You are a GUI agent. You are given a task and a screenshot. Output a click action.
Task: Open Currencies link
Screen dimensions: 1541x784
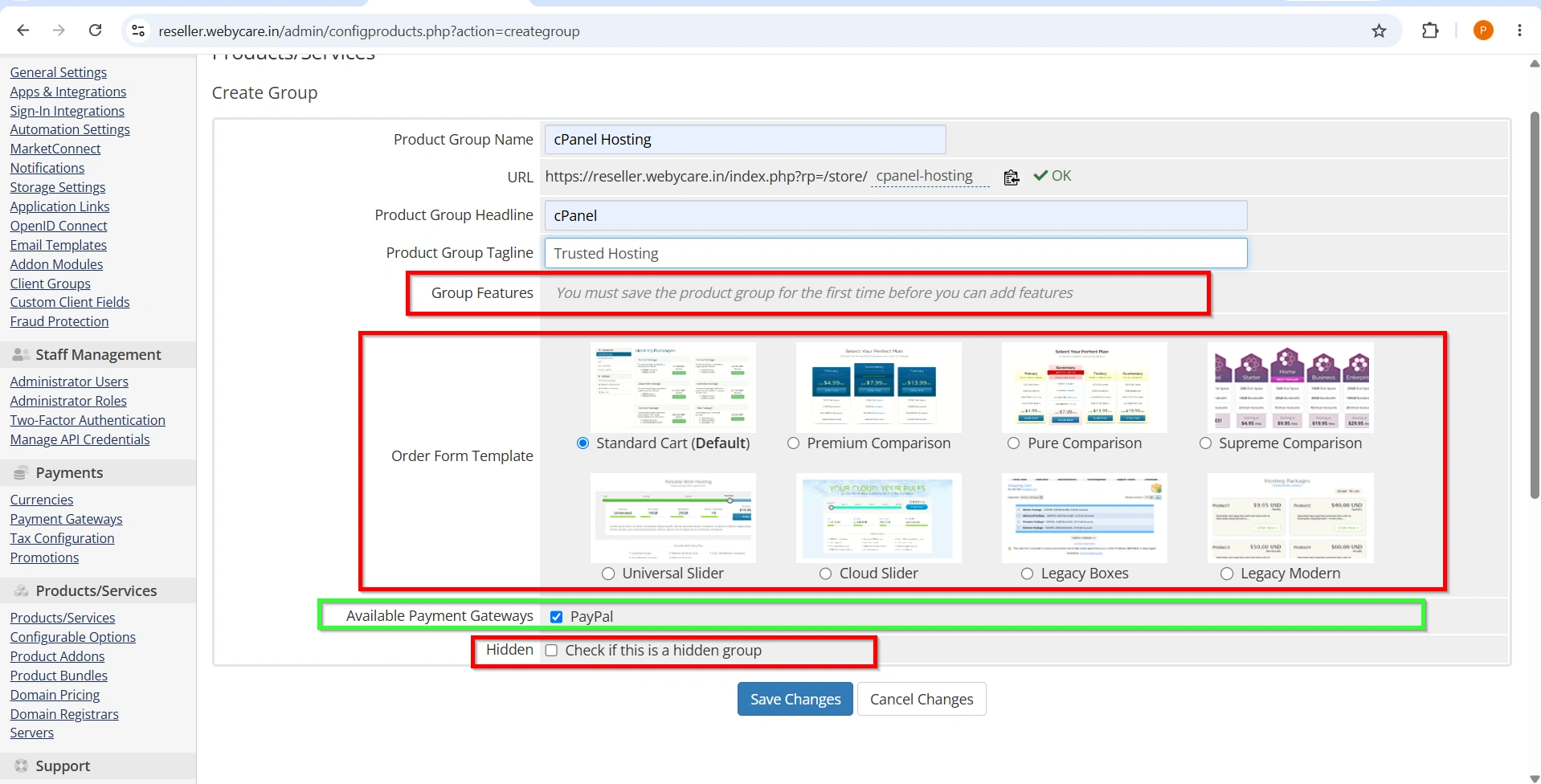(x=42, y=500)
